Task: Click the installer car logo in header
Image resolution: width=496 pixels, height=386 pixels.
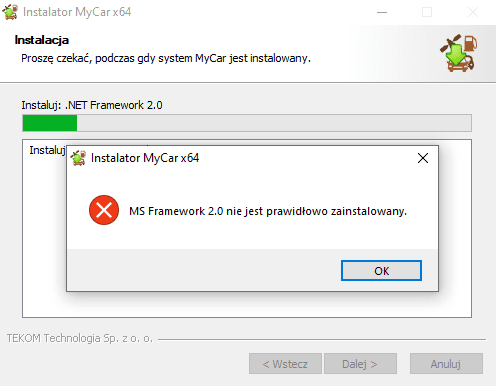Action: coord(459,53)
